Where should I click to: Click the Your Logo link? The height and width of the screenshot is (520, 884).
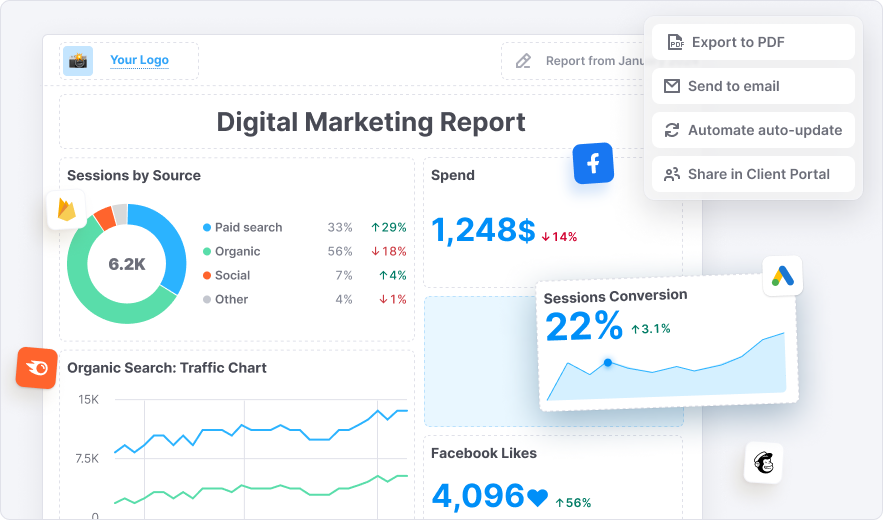139,60
